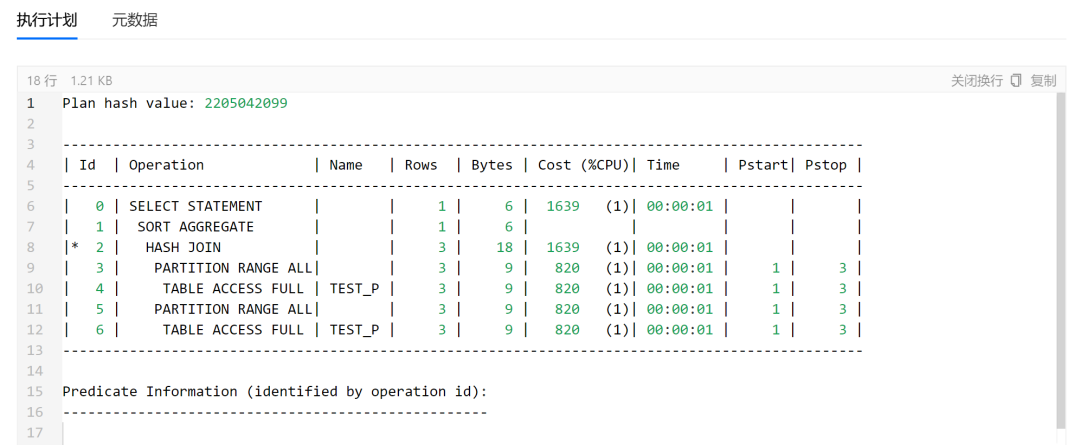Image resolution: width=1080 pixels, height=445 pixels.
Task: Click the 1.21 KB size label
Action: coord(92,81)
